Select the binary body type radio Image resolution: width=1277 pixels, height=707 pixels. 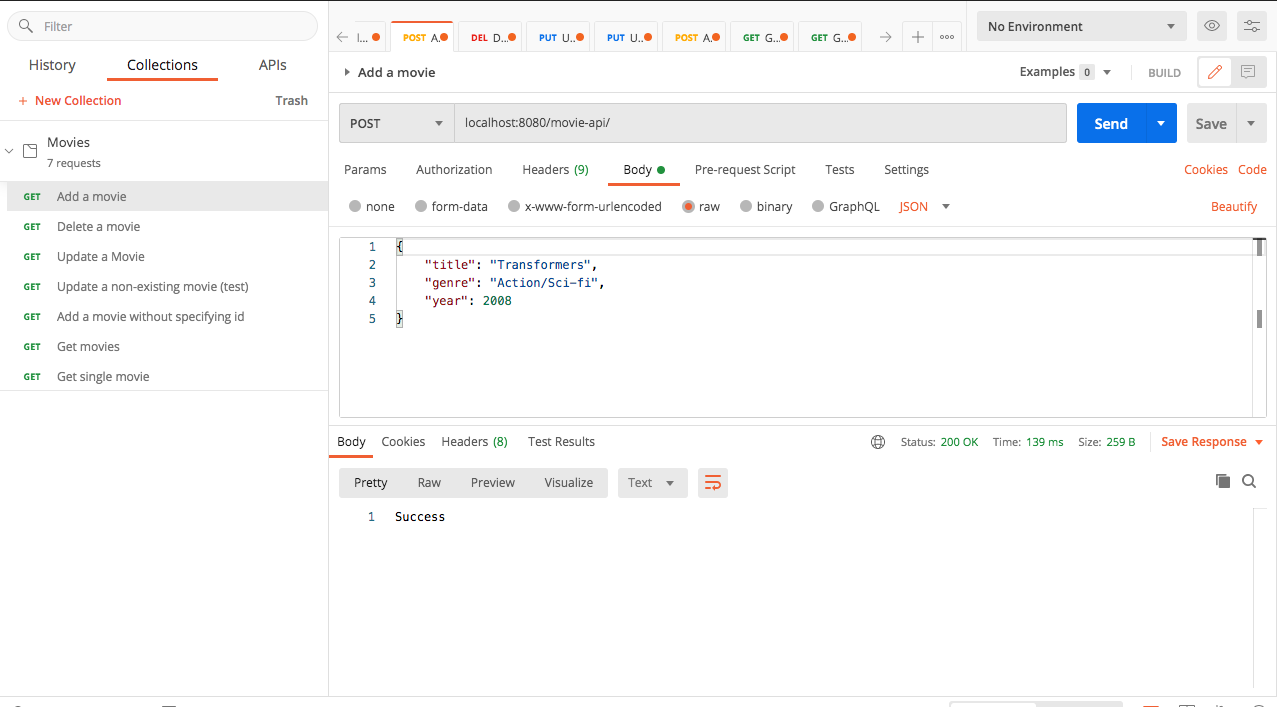746,207
